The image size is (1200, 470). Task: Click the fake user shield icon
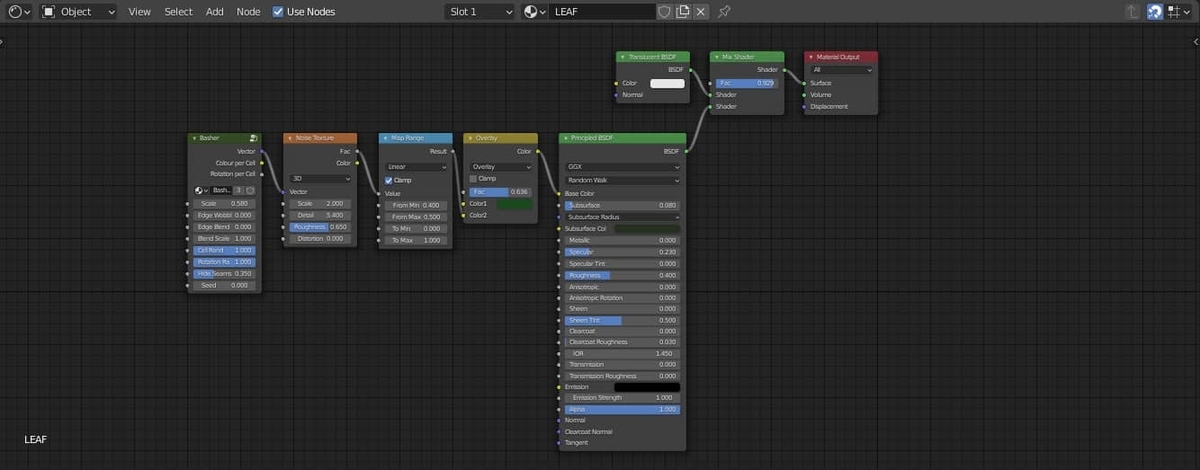click(x=665, y=11)
